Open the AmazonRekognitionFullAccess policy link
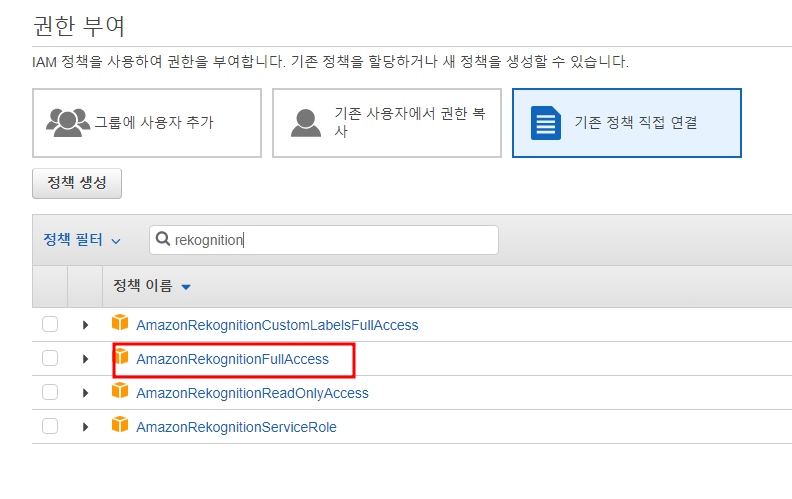Screen dimensions: 792x499 pos(232,359)
